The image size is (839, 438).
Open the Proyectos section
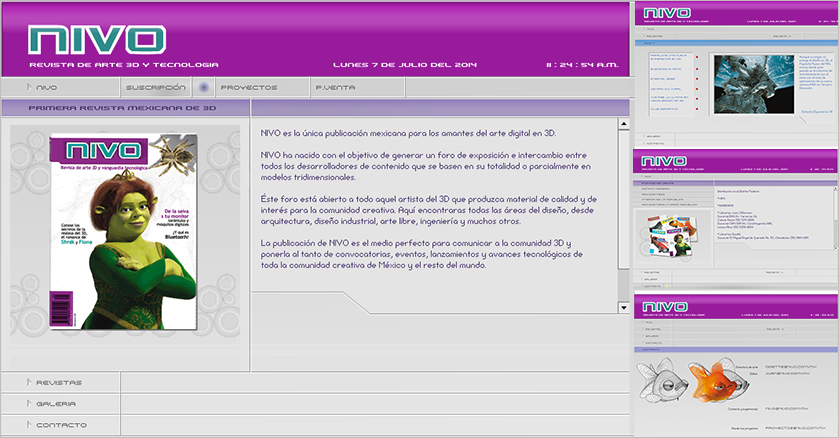click(x=249, y=88)
